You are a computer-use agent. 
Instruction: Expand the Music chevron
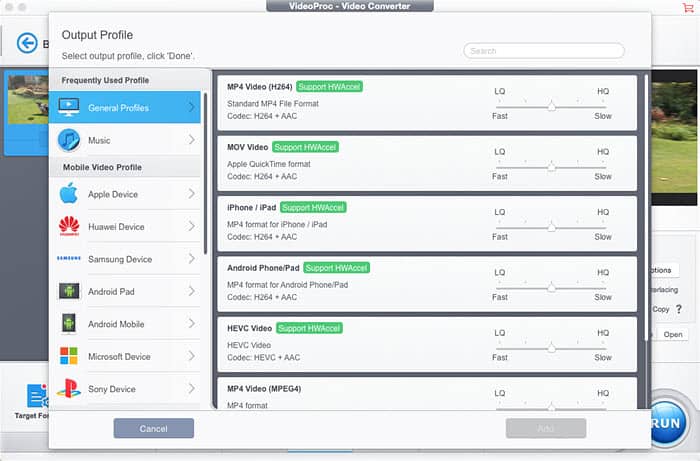point(192,140)
